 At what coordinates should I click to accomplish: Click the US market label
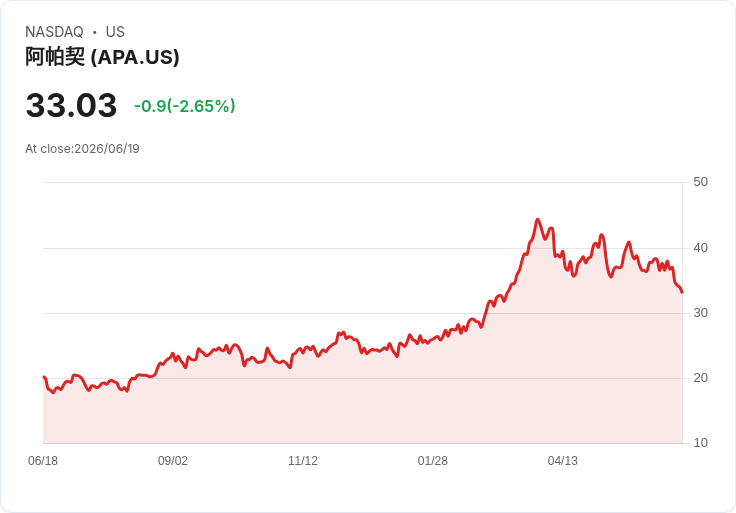pos(115,32)
